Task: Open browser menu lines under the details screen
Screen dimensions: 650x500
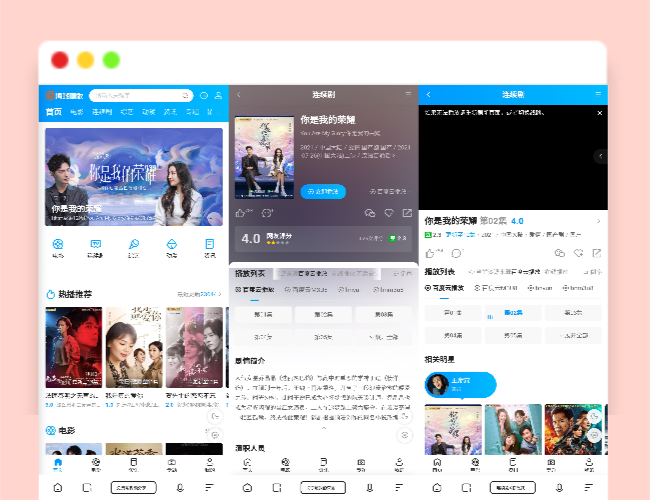Action: 399,488
